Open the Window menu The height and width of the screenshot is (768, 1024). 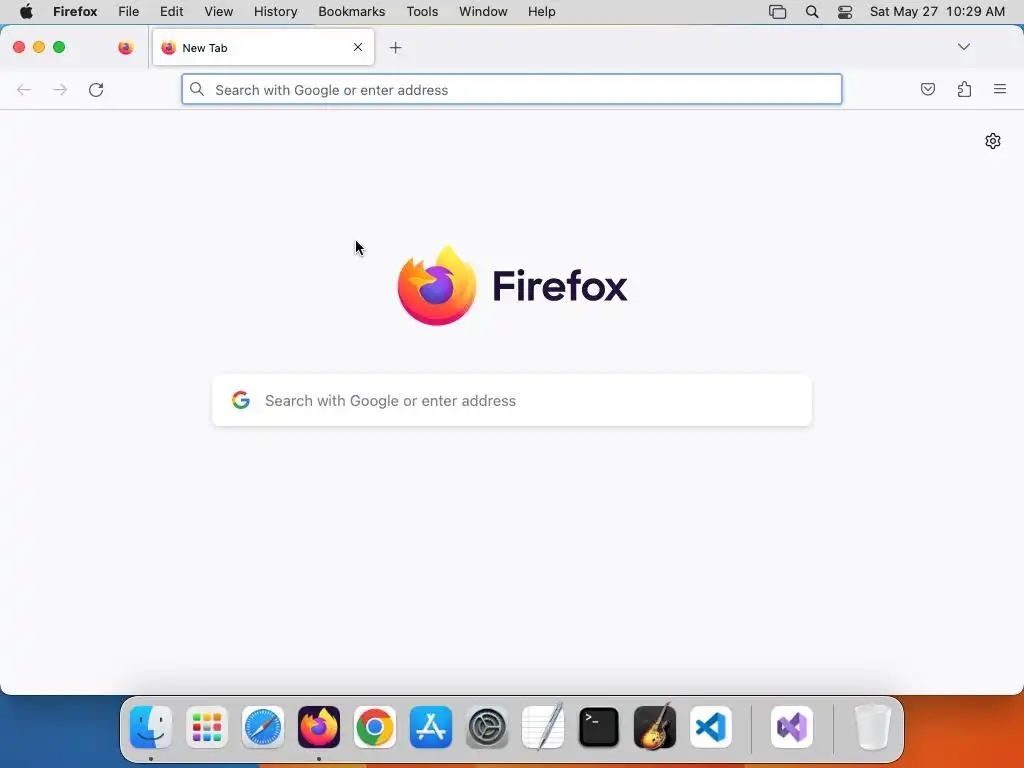click(x=483, y=12)
